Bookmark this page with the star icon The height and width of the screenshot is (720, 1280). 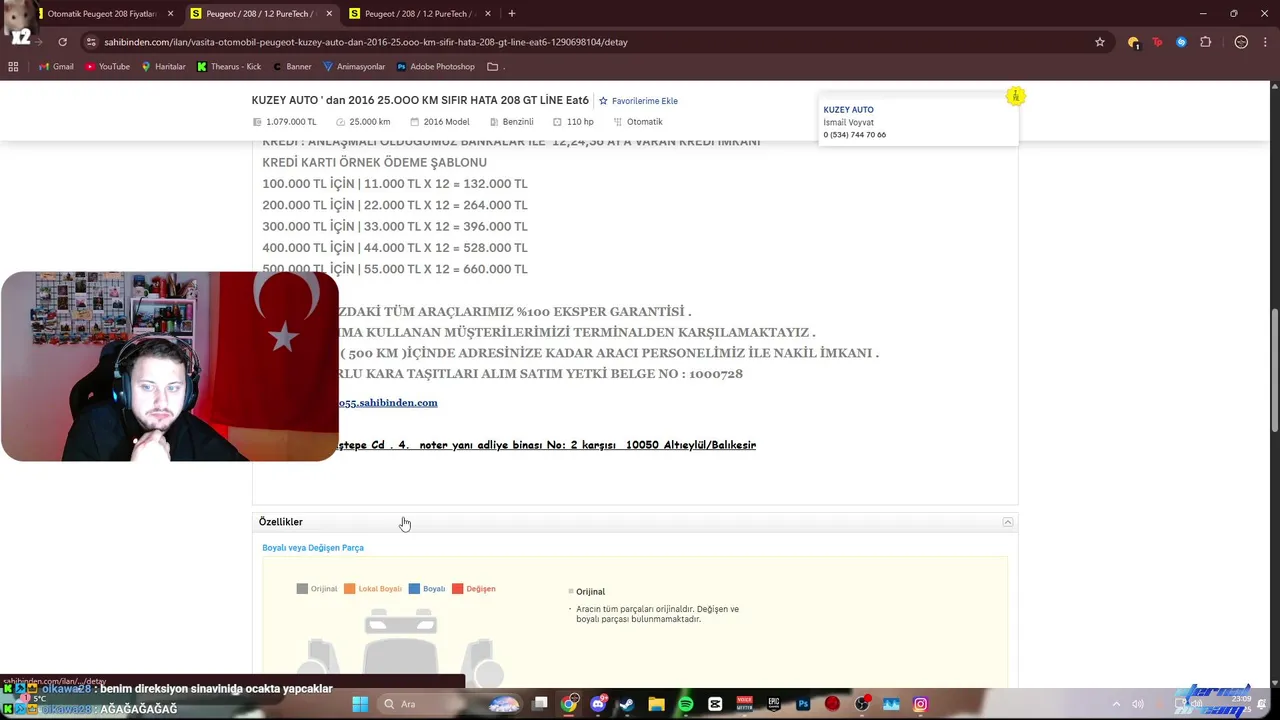pos(1100,42)
